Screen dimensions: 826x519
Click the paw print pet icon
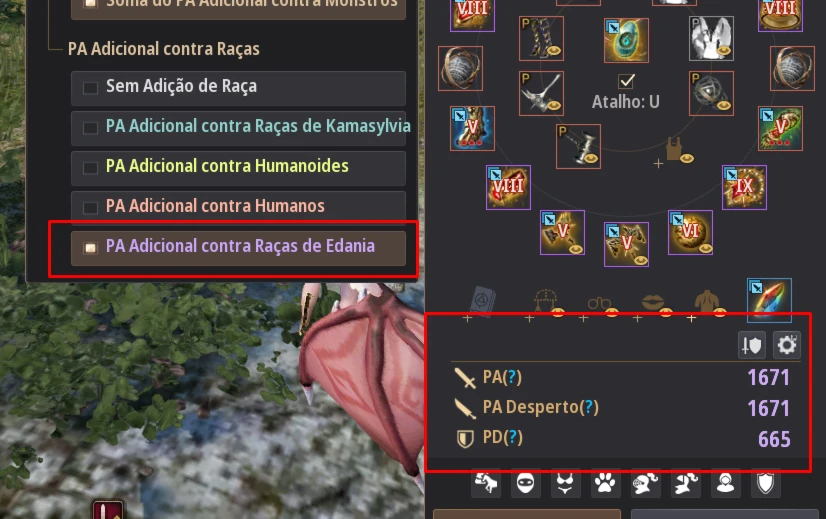click(605, 483)
